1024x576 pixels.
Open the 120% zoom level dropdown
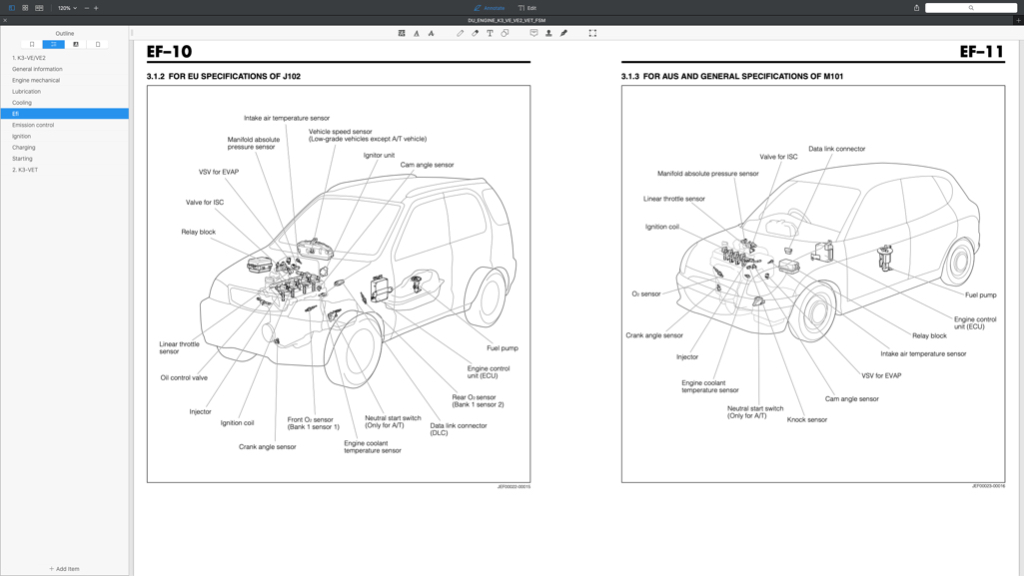(x=66, y=8)
